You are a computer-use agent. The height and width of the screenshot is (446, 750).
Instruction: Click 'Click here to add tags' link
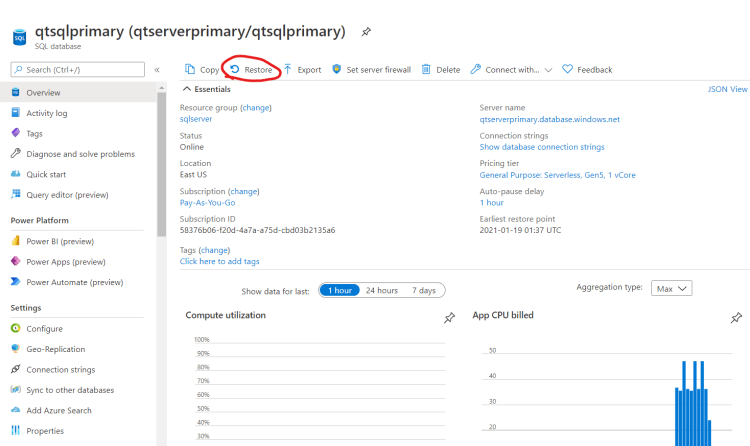pyautogui.click(x=220, y=261)
